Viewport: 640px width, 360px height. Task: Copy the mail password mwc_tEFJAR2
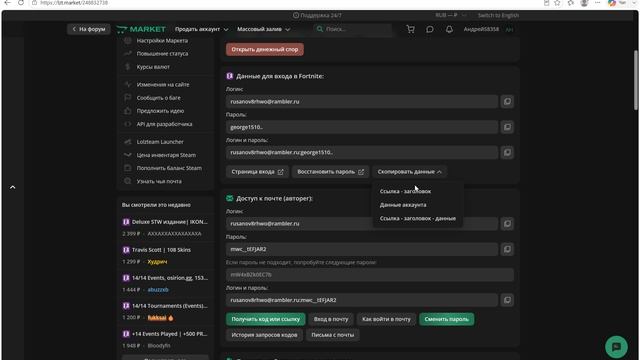coord(507,249)
